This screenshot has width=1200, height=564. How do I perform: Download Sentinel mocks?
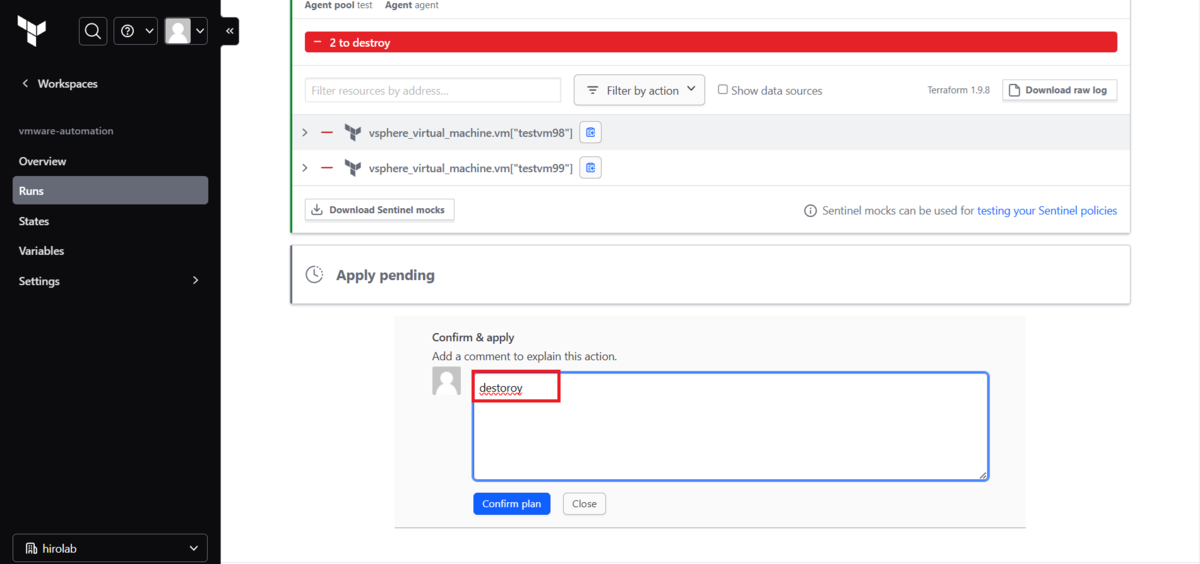[380, 210]
